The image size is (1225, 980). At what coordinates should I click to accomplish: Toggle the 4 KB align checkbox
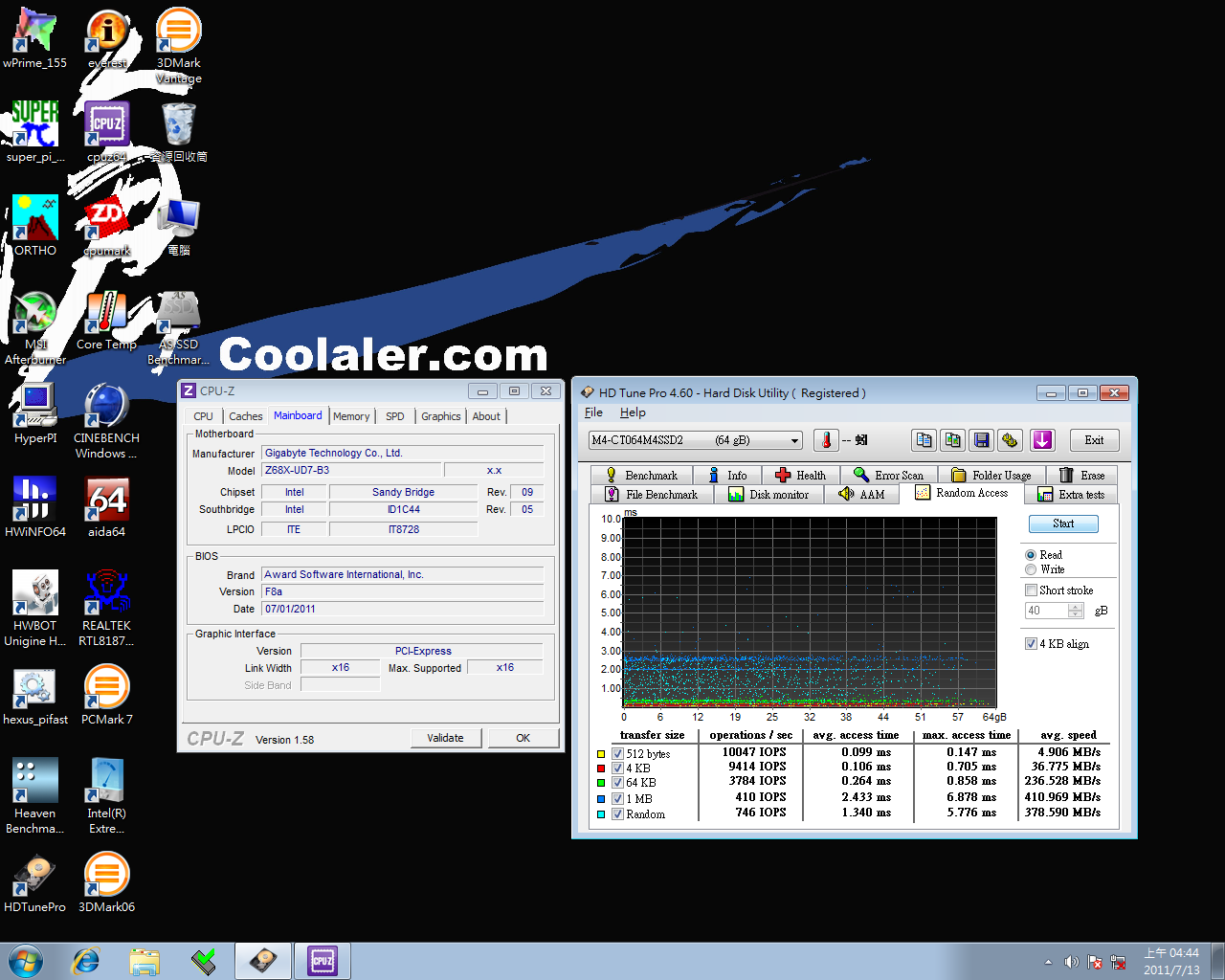pos(1032,644)
